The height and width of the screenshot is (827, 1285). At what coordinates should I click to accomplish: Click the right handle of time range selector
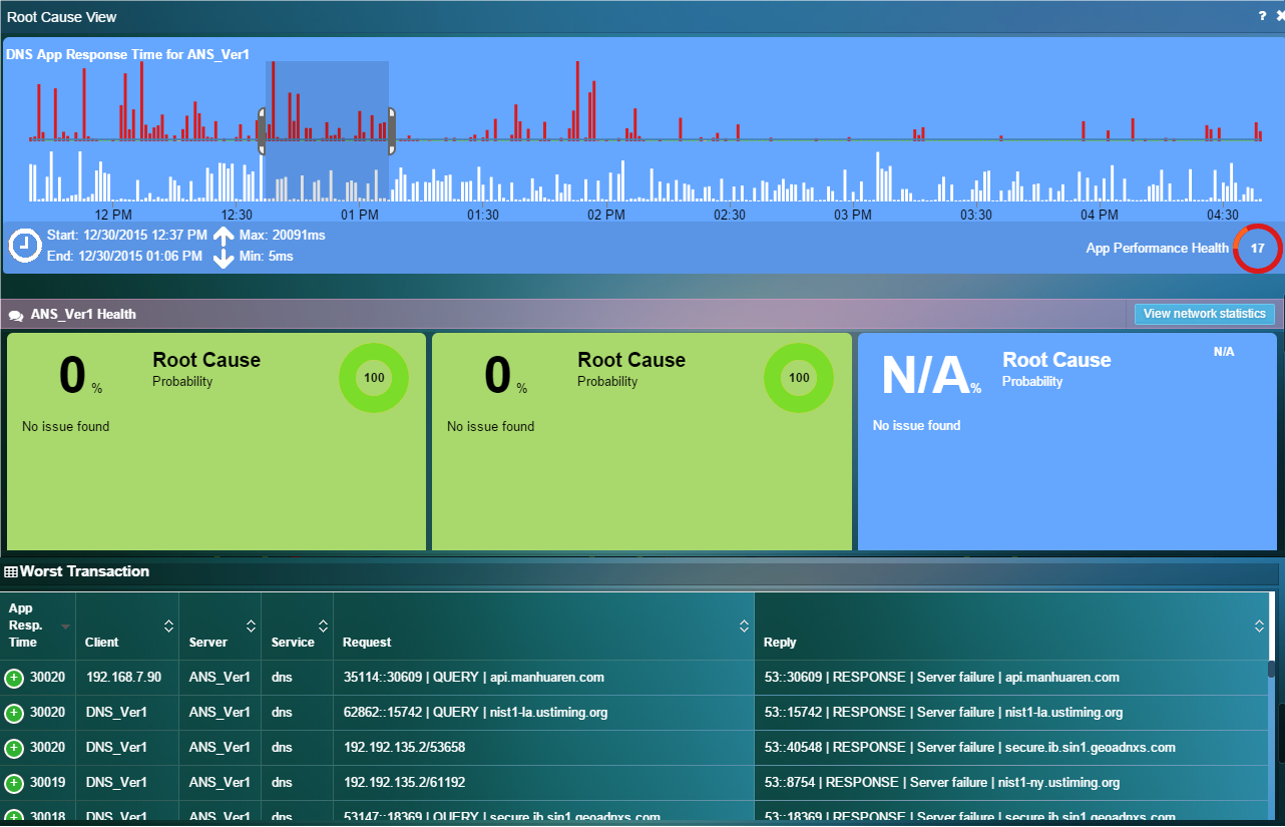(x=391, y=131)
